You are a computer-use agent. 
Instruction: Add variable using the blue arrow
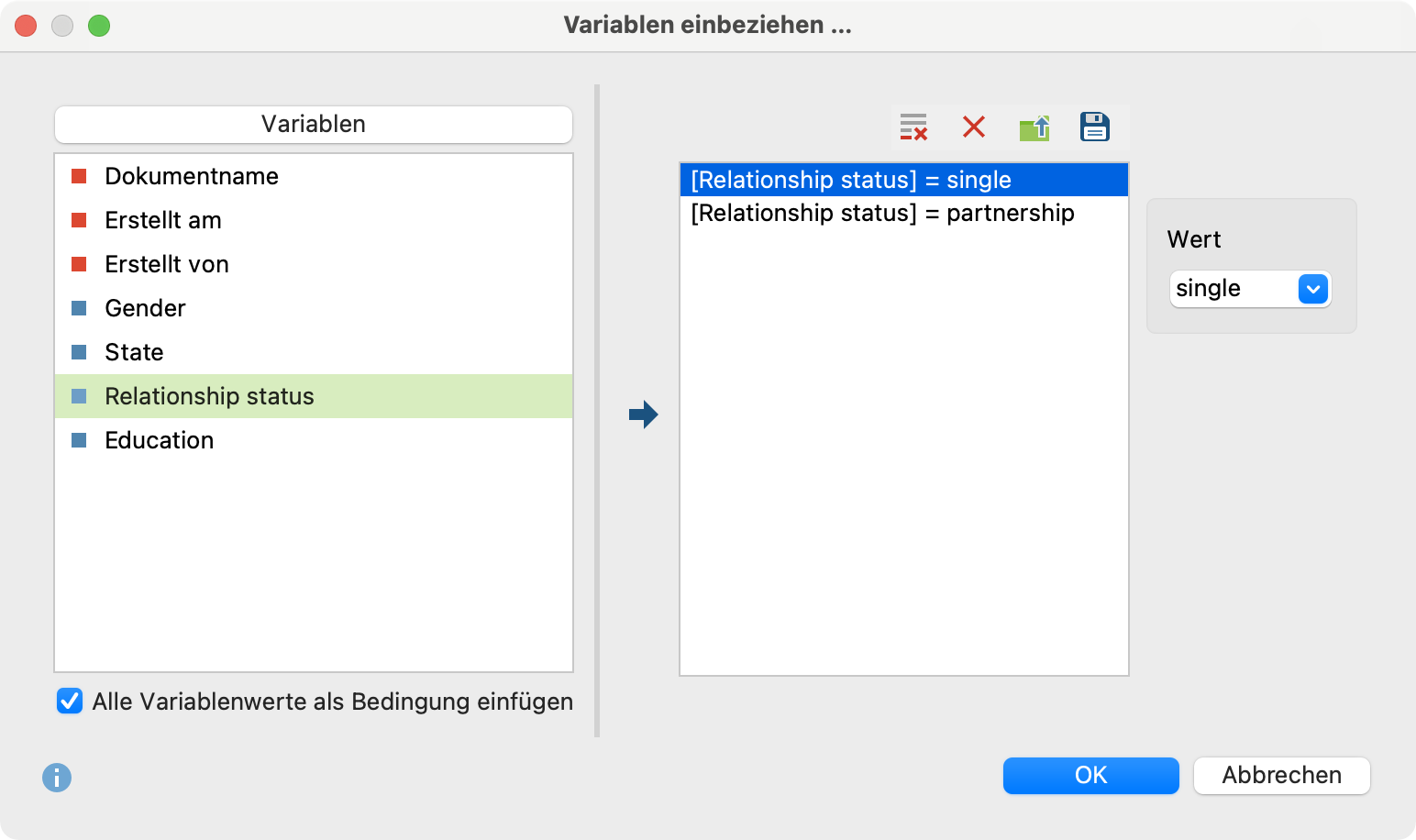(644, 414)
